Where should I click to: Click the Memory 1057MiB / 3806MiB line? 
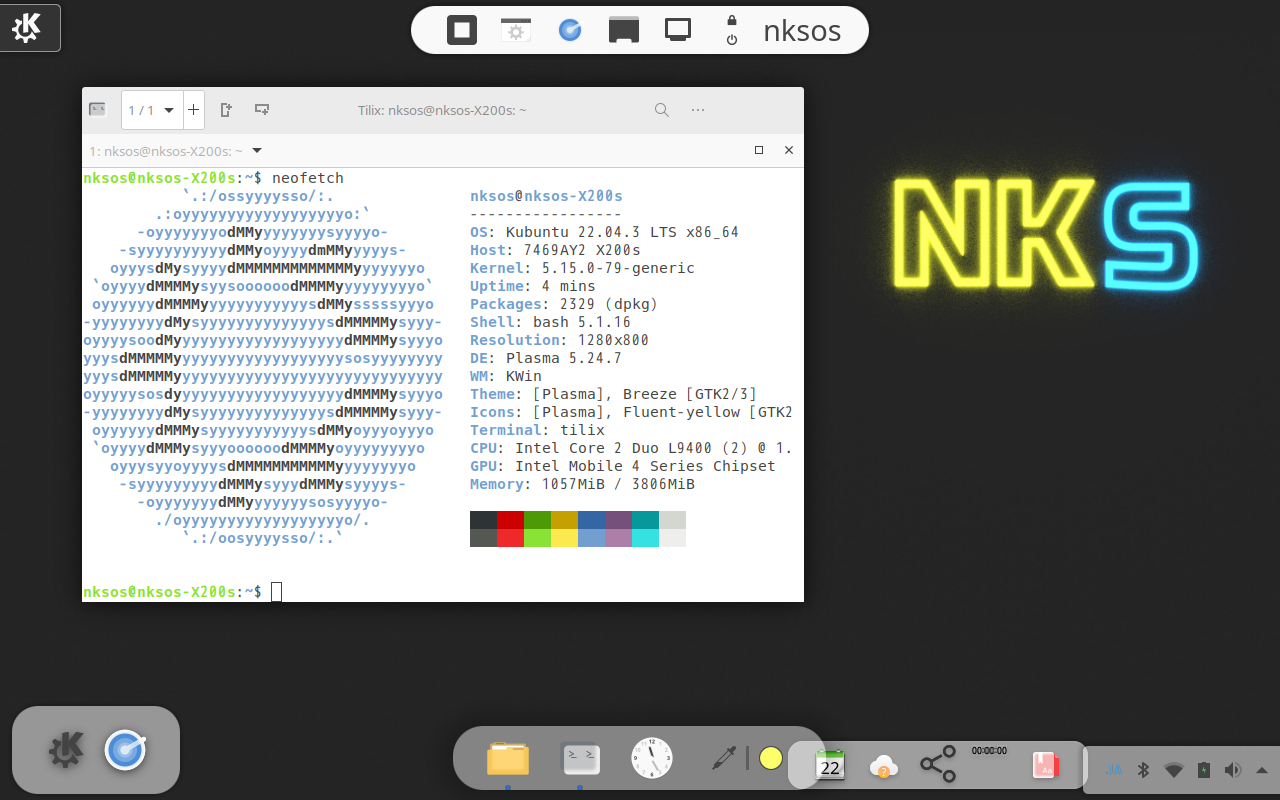pyautogui.click(x=582, y=484)
